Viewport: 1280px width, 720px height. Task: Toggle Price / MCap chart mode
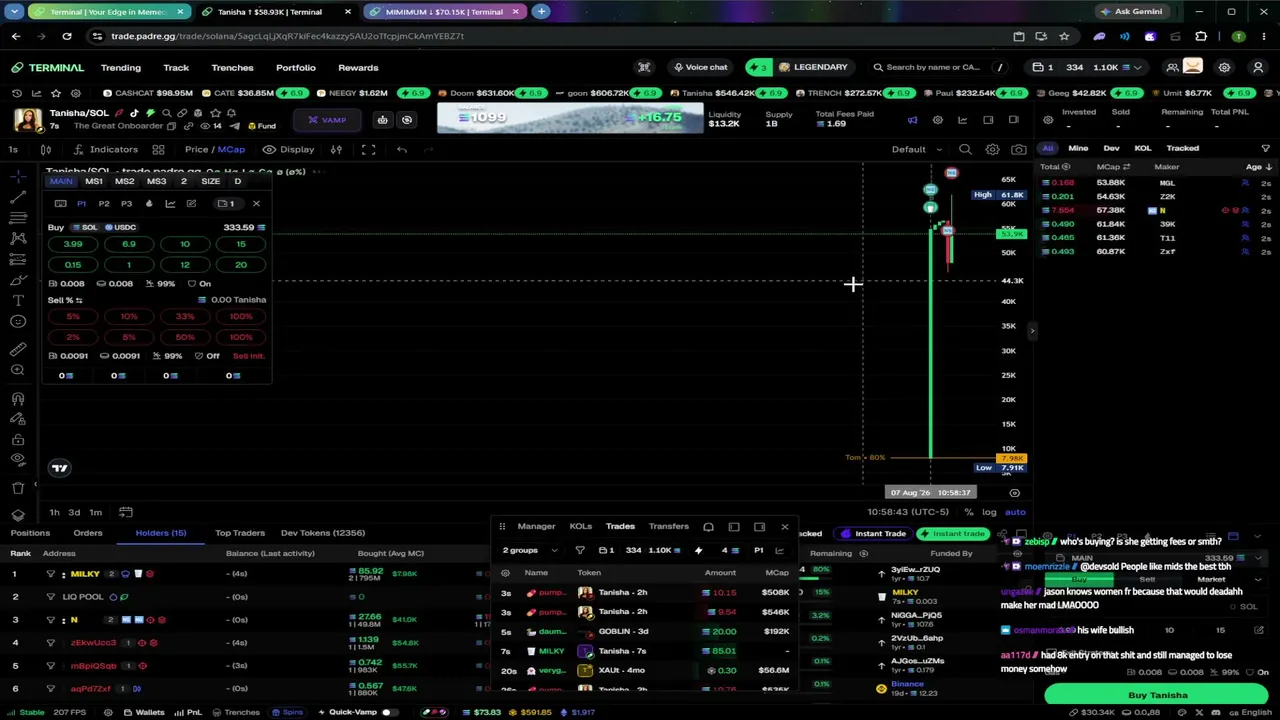click(x=214, y=149)
